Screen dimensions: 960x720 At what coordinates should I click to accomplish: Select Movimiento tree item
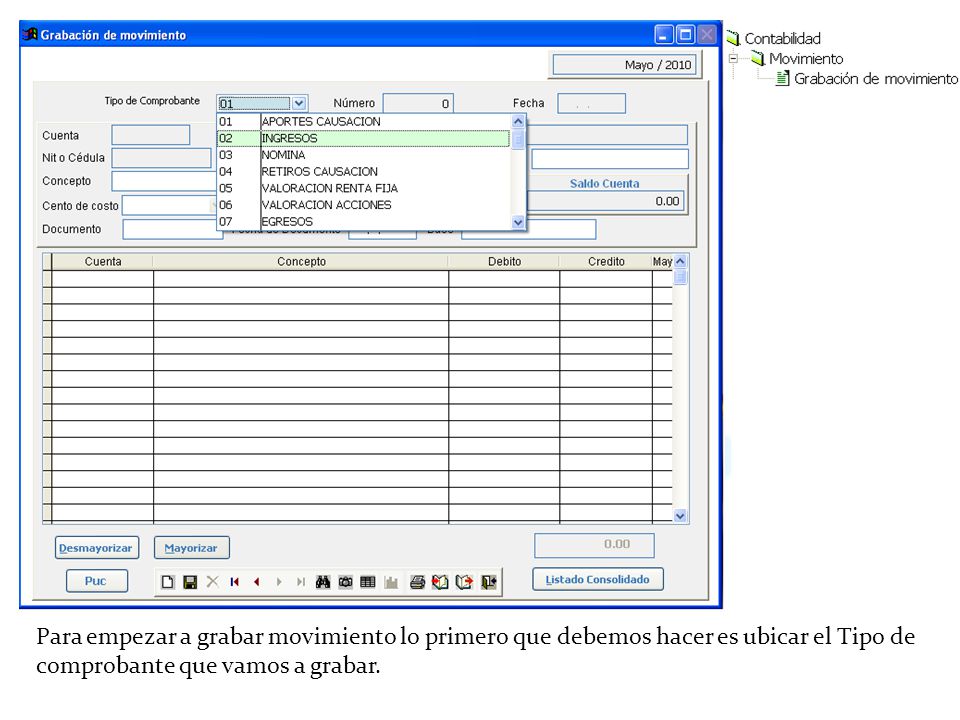pyautogui.click(x=806, y=59)
